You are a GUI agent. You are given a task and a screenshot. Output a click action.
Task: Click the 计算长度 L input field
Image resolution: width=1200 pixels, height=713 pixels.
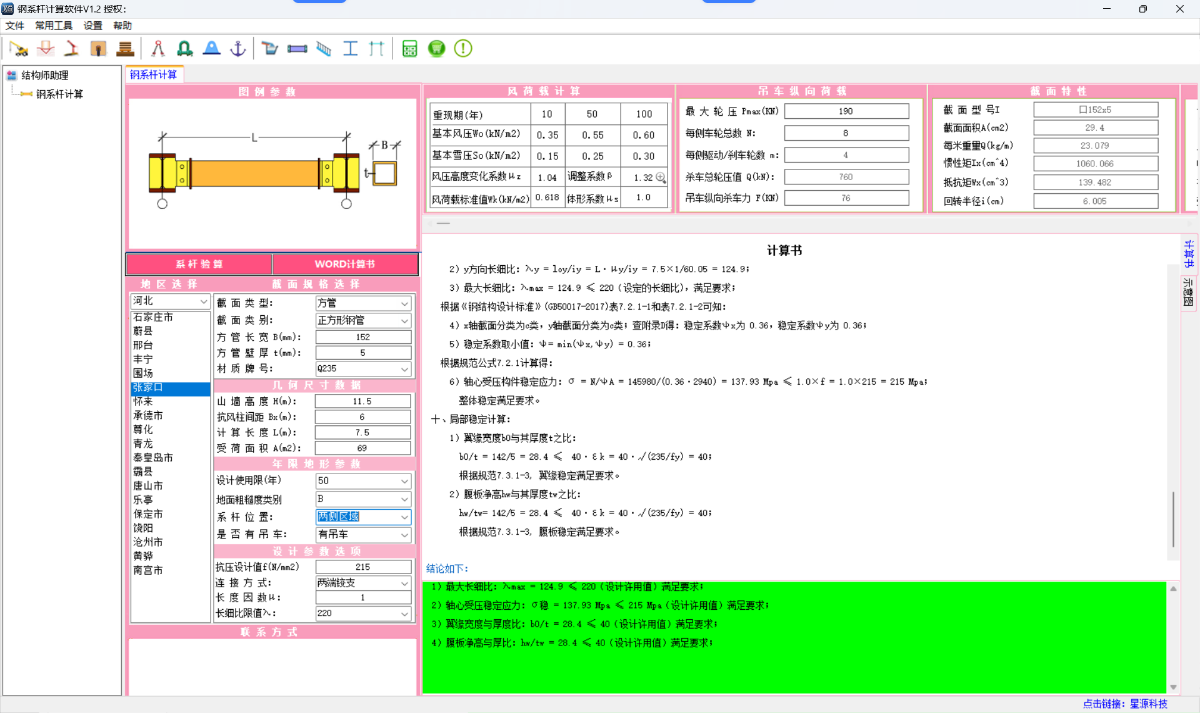[x=363, y=432]
